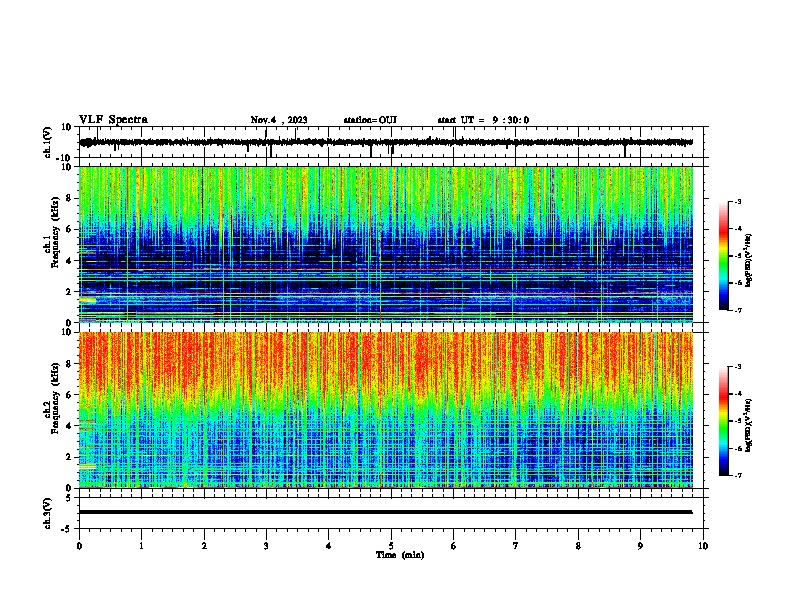Click the '9' tick on the time axis
Screen dimensions: 792x612
640,546
